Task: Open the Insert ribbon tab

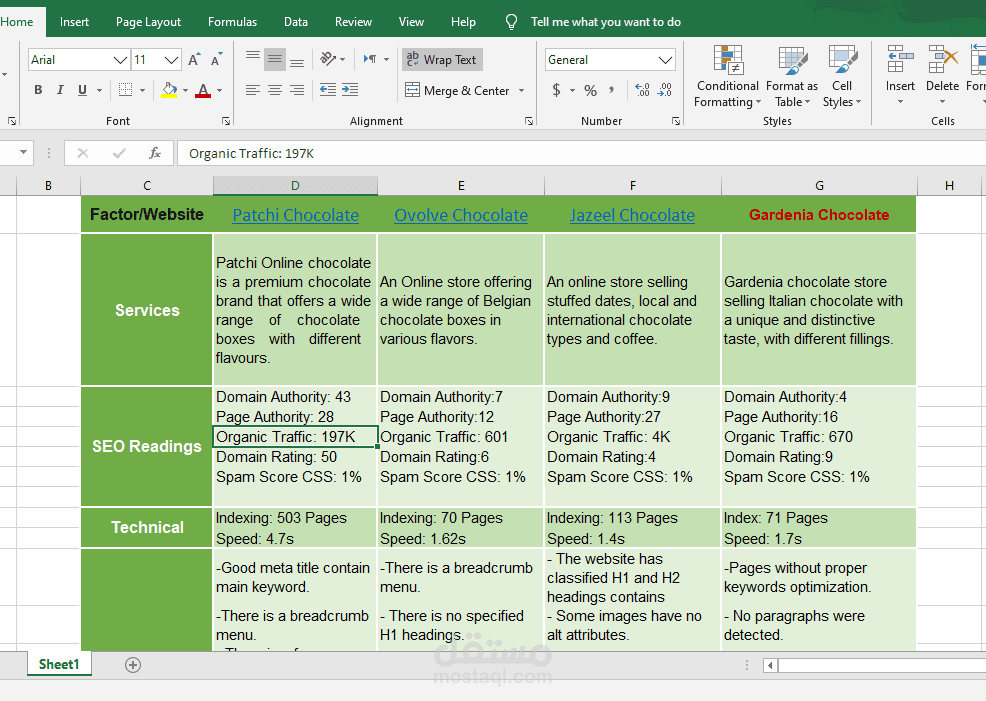Action: click(x=74, y=22)
